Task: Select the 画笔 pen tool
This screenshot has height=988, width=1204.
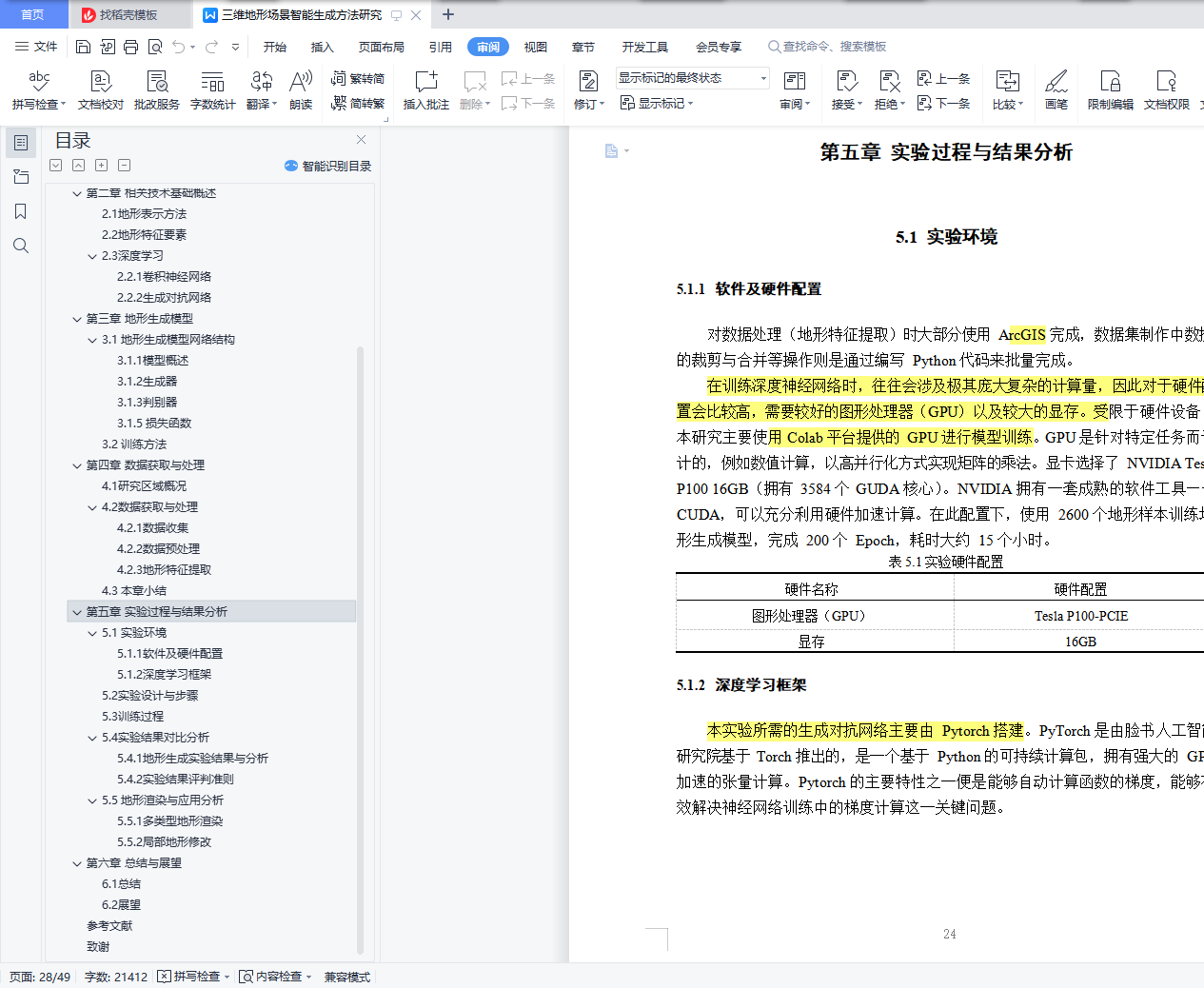Action: [1056, 90]
